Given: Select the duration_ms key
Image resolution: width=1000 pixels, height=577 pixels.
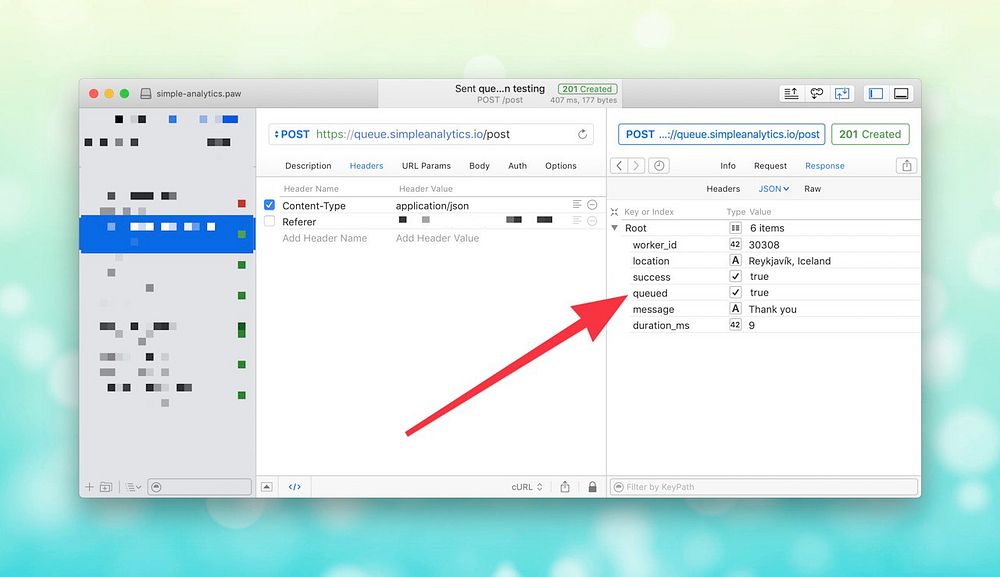Looking at the screenshot, I should 661,325.
